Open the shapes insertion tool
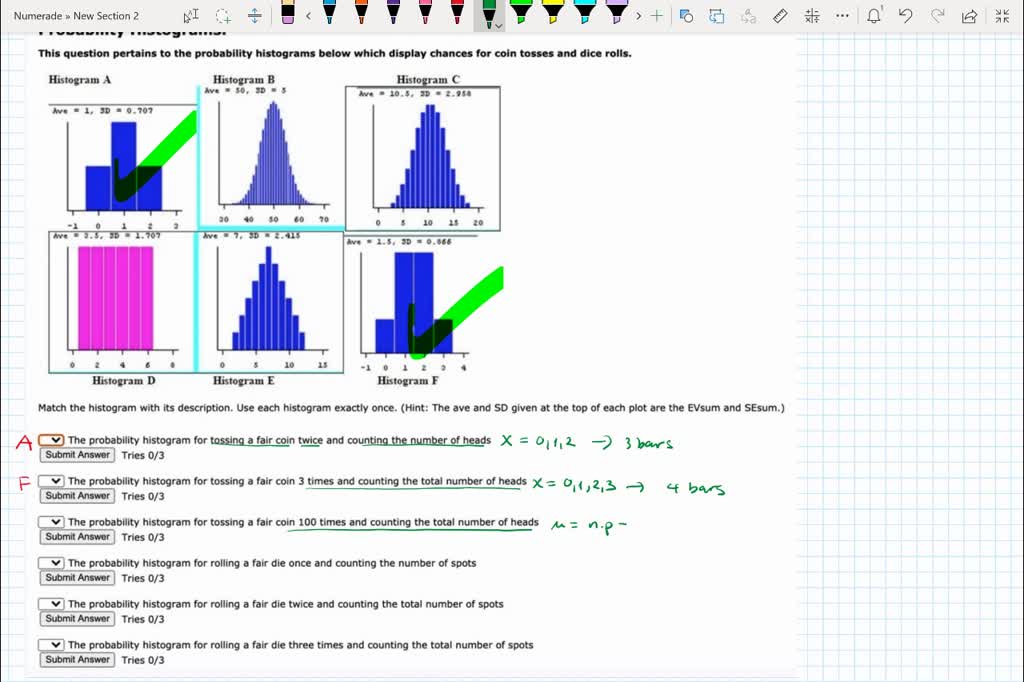Image resolution: width=1024 pixels, height=682 pixels. [685, 15]
